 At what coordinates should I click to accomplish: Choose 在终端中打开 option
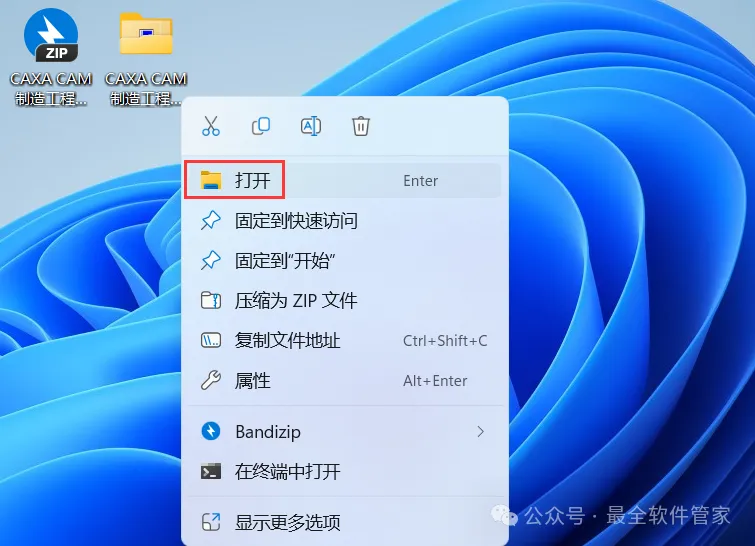344,472
